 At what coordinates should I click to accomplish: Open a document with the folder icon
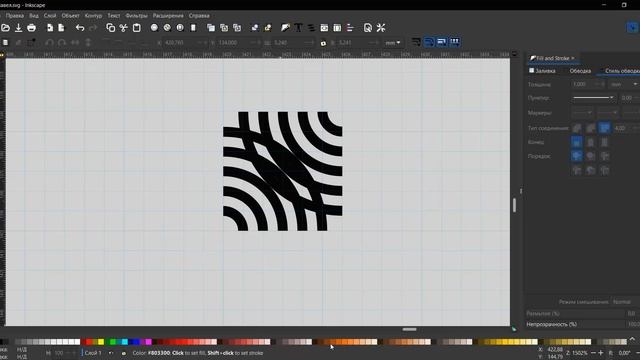(5, 28)
